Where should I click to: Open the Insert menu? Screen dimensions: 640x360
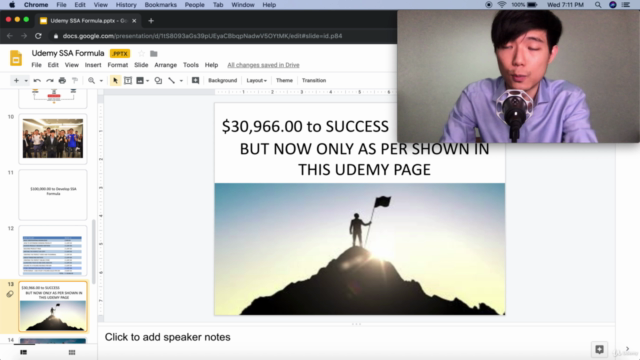click(93, 65)
